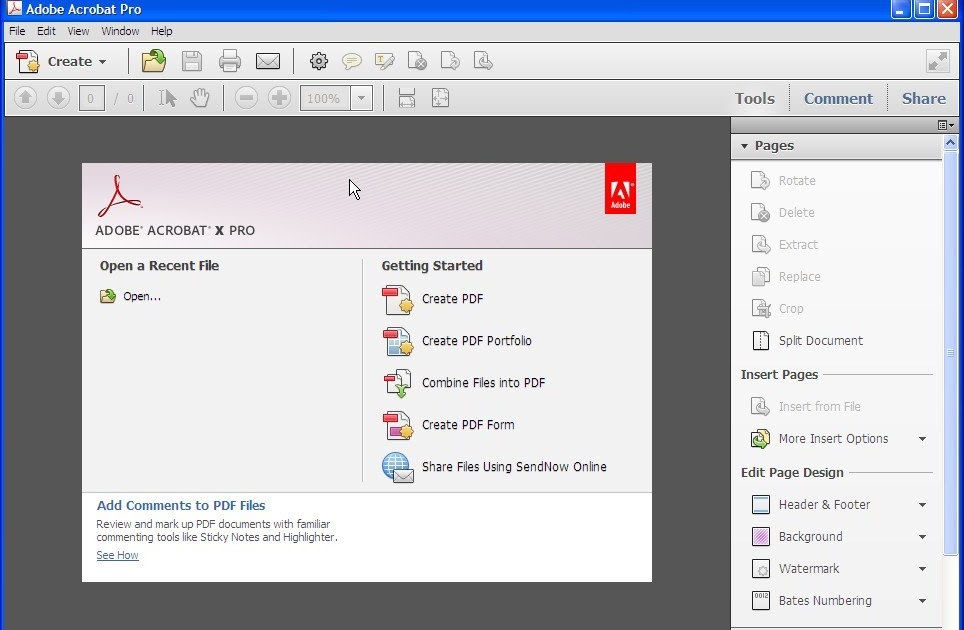The height and width of the screenshot is (630, 964).
Task: Click the extract page toolbar icon
Action: click(x=483, y=61)
